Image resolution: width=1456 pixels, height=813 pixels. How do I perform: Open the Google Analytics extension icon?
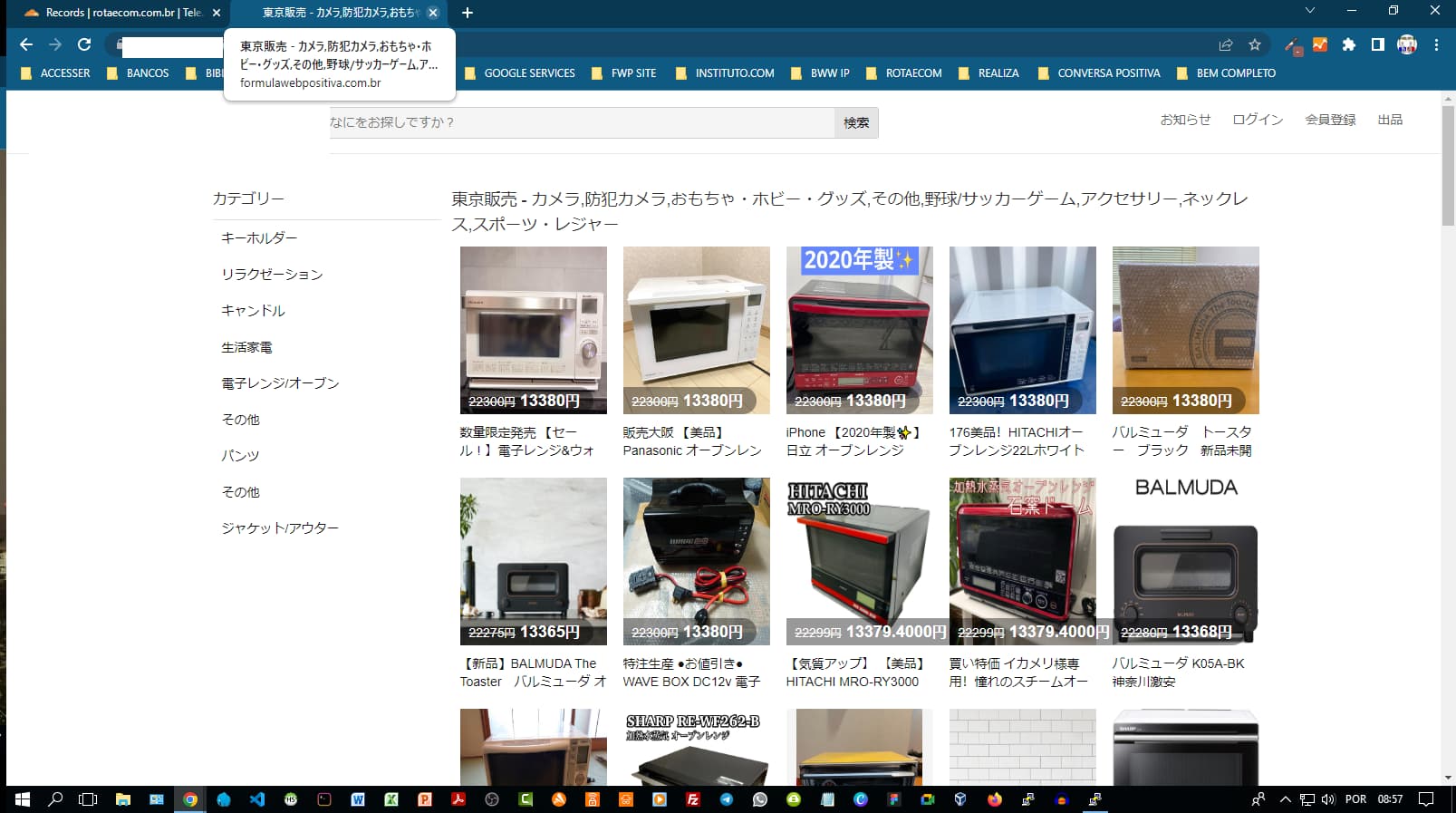[1320, 44]
